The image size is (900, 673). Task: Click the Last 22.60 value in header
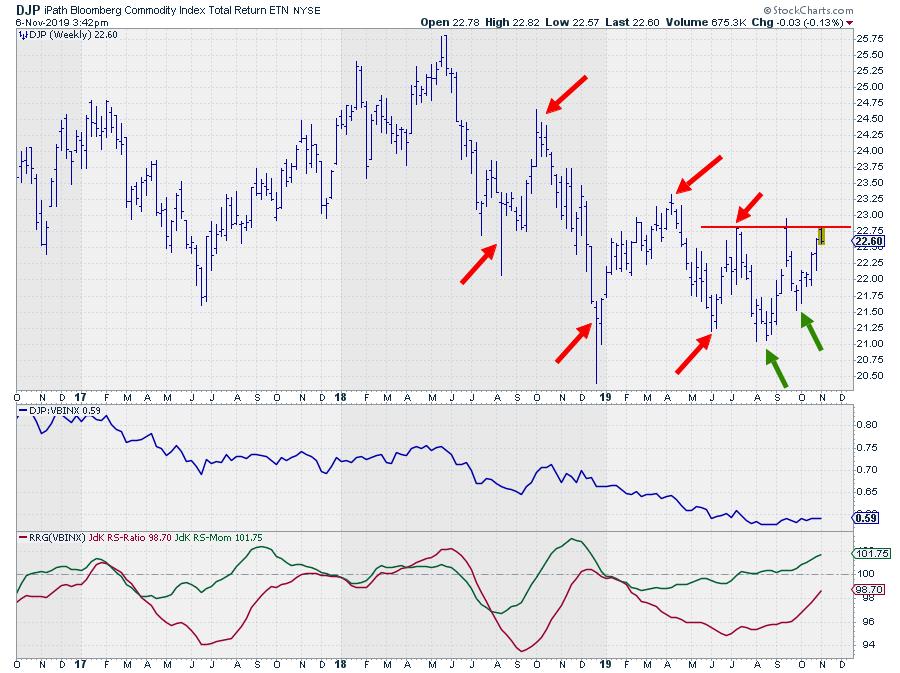[633, 22]
